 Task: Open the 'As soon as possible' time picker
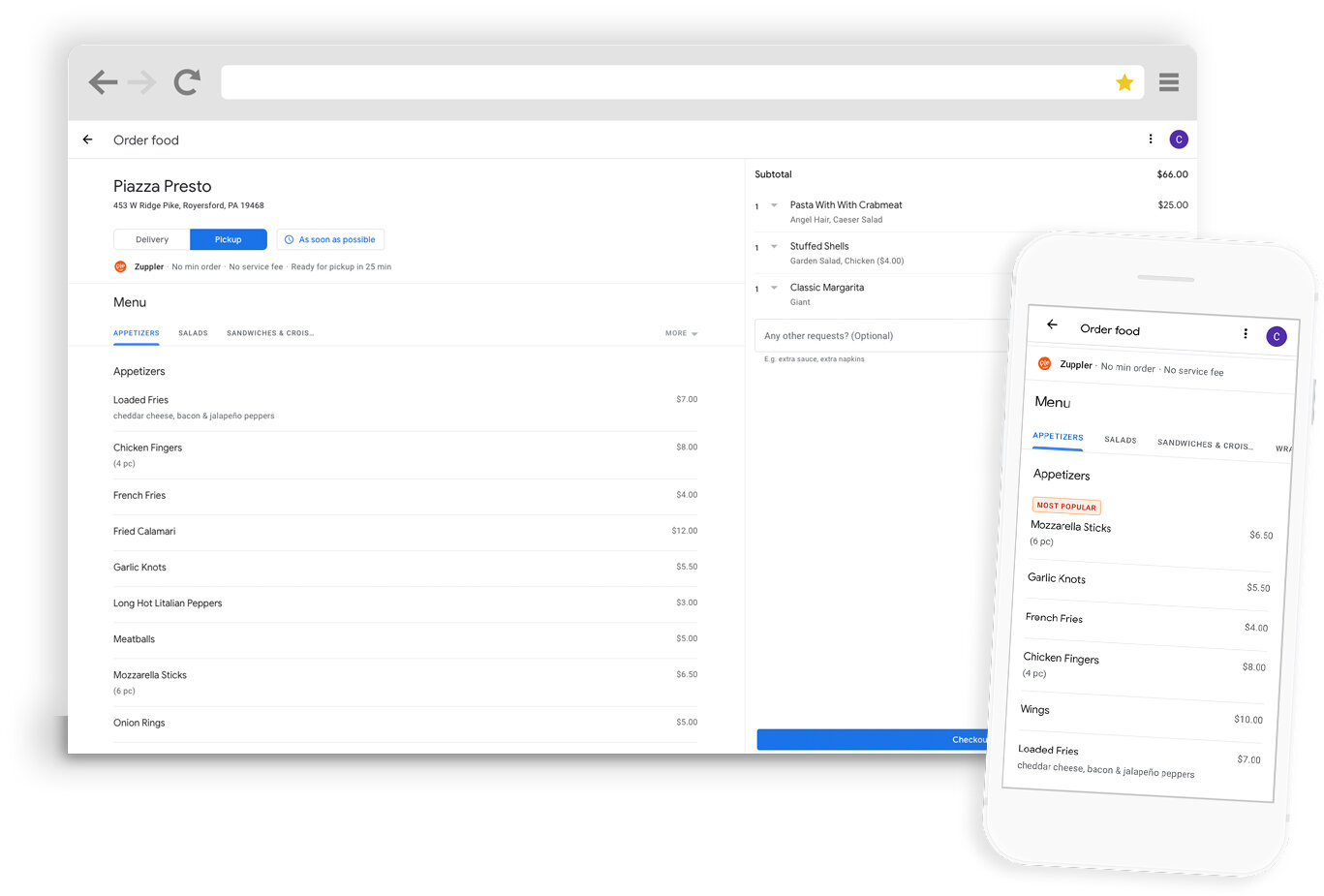(x=330, y=239)
